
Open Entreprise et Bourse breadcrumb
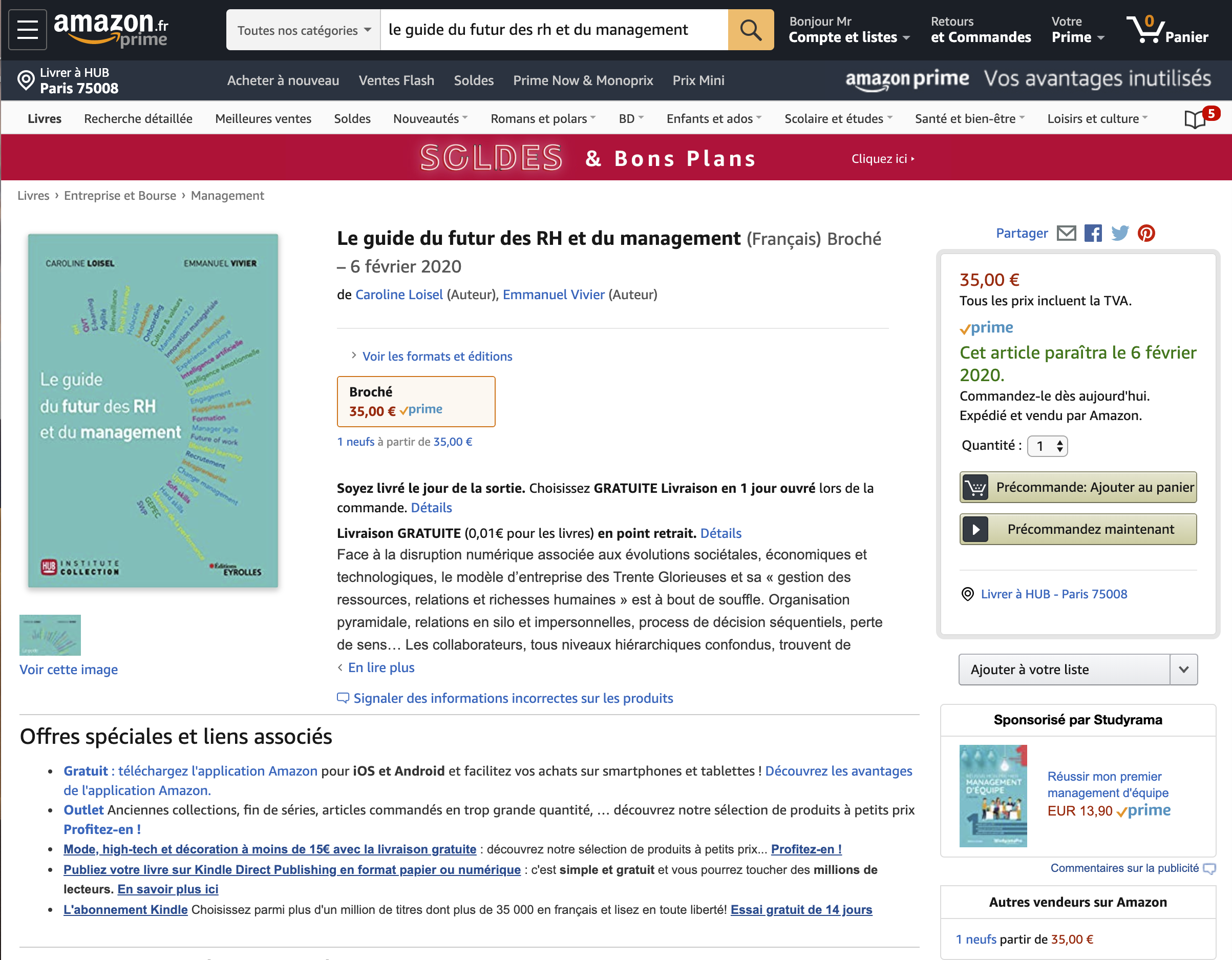pyautogui.click(x=120, y=195)
